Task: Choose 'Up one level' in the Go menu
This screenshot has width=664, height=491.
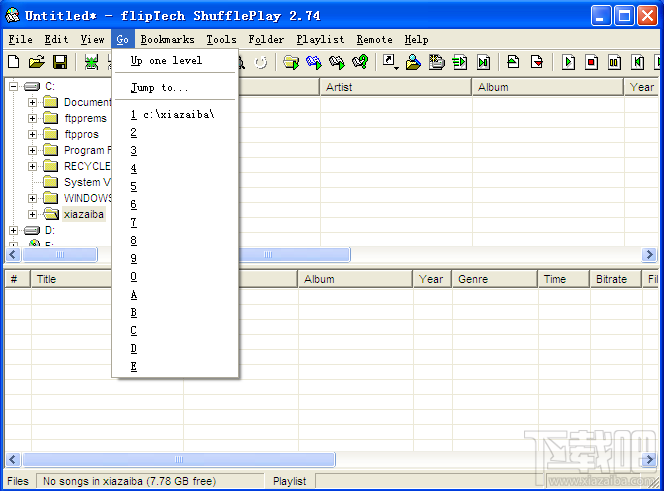Action: 175,61
